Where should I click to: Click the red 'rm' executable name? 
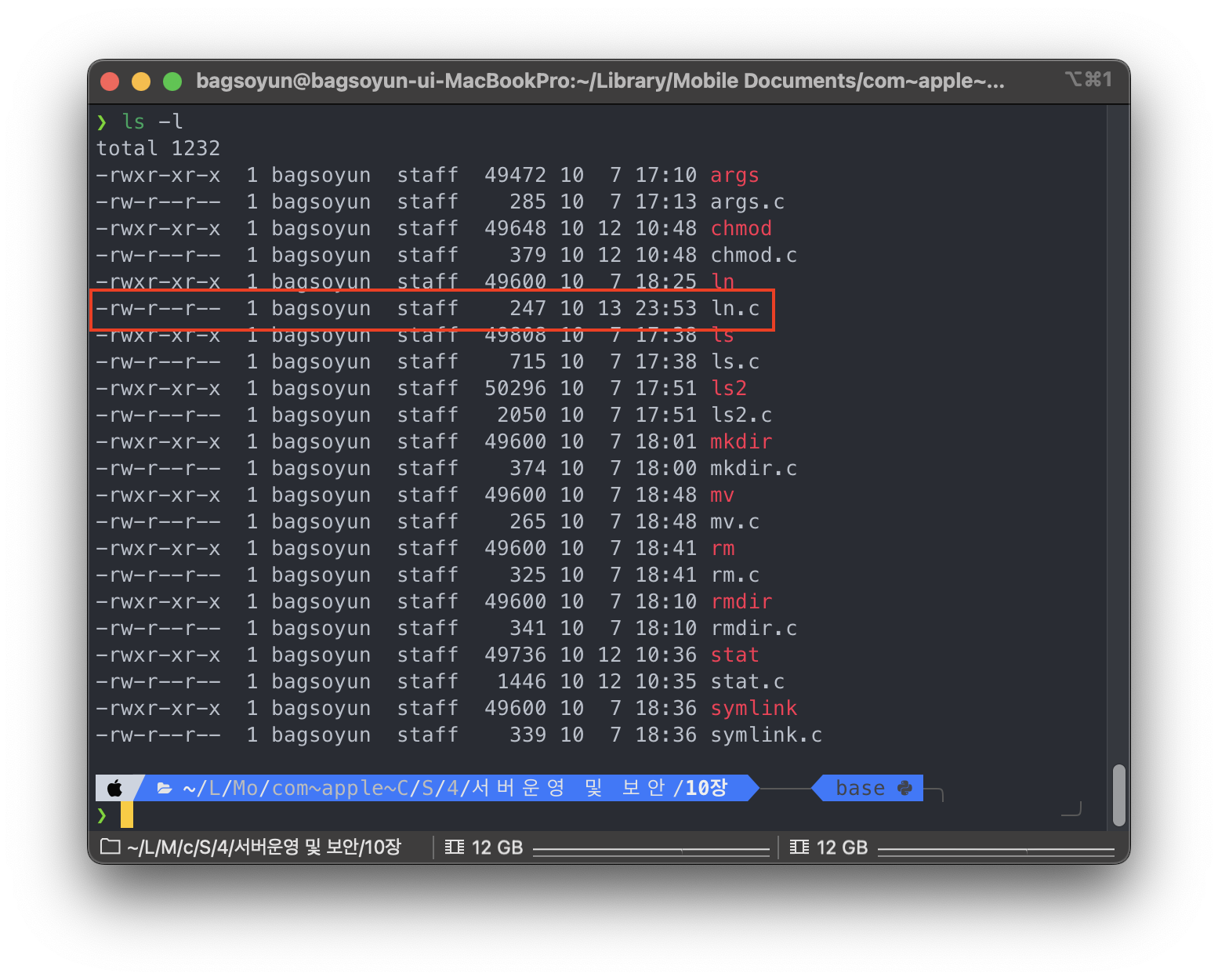pyautogui.click(x=722, y=548)
